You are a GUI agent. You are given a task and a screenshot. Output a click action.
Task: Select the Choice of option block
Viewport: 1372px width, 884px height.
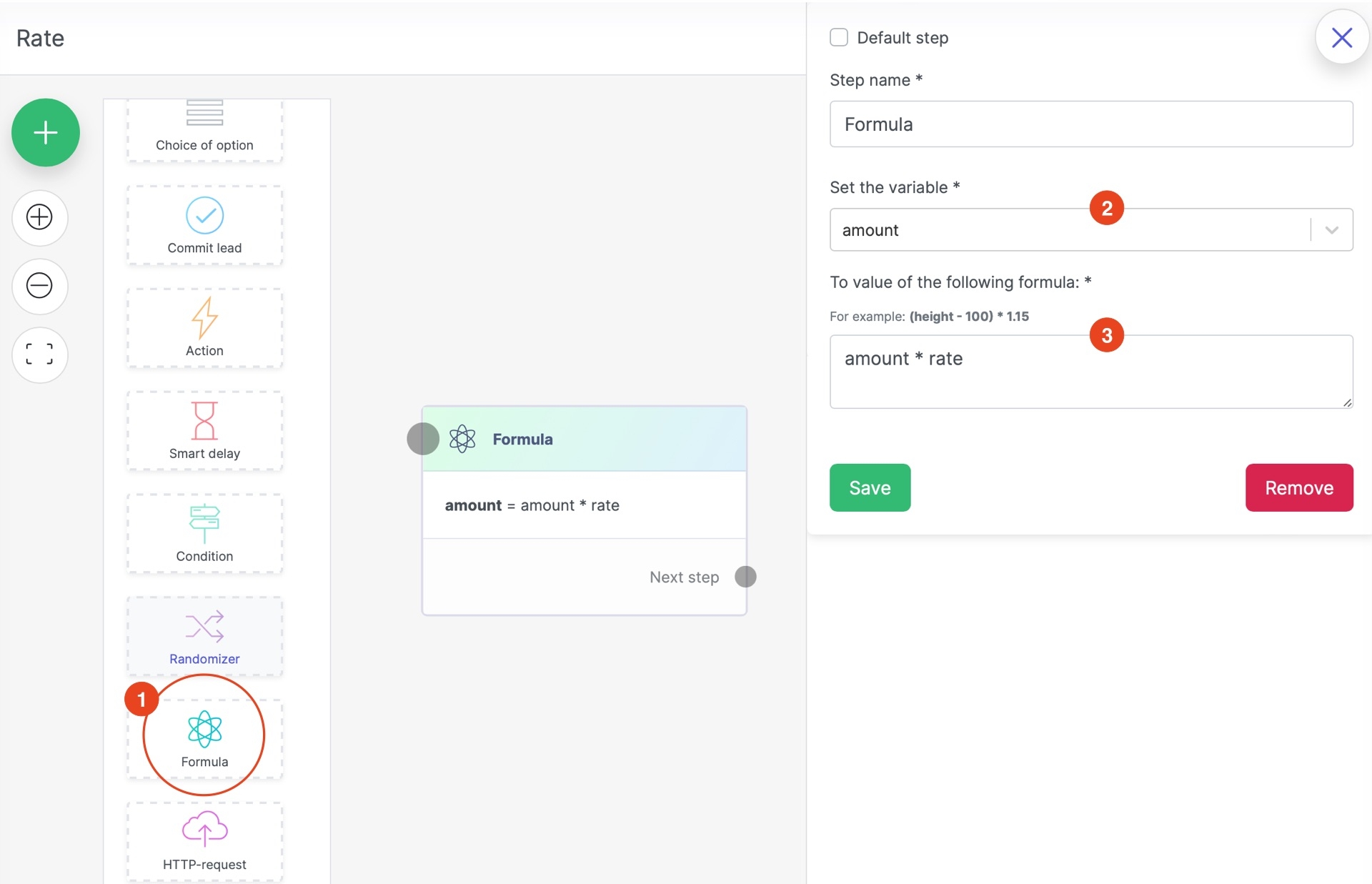point(204,130)
